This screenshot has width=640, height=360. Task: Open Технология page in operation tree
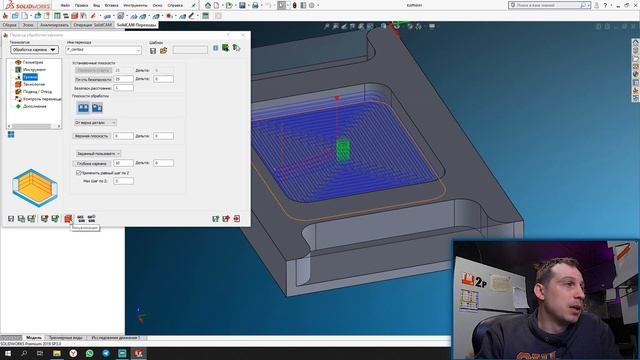pos(33,84)
